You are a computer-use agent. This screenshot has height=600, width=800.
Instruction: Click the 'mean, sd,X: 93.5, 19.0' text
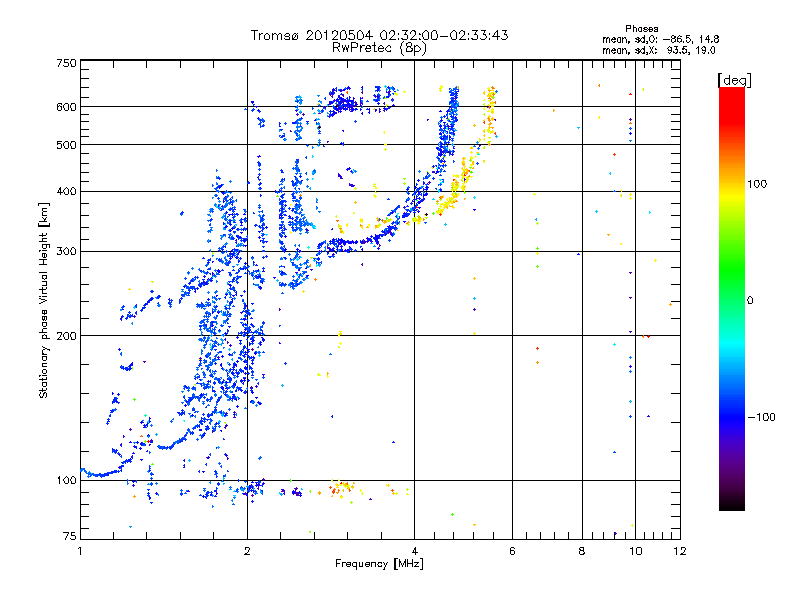(658, 50)
